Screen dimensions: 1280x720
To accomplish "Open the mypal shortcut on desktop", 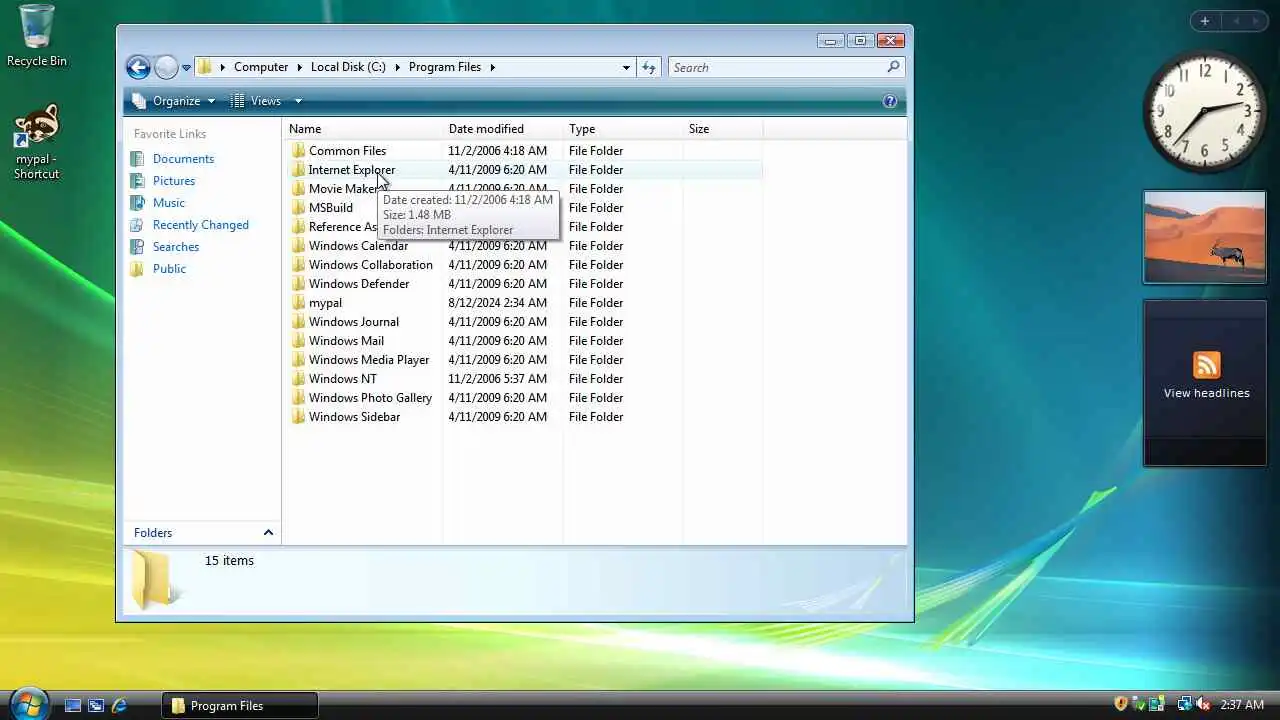I will [37, 142].
